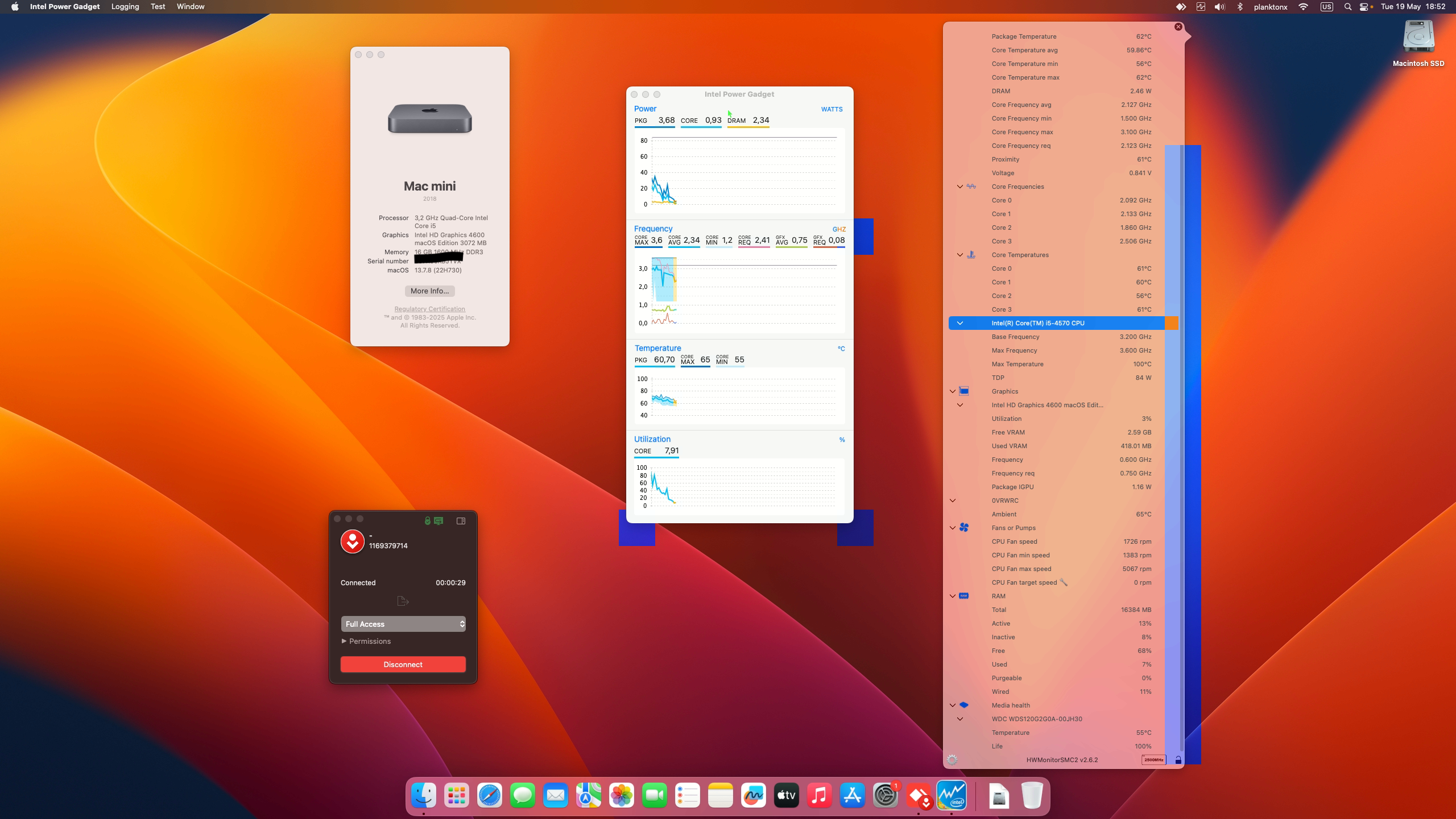This screenshot has width=1456, height=819.
Task: Collapse the Intel(R) Core(TM) i5-4570 CPU row
Action: pos(960,323)
